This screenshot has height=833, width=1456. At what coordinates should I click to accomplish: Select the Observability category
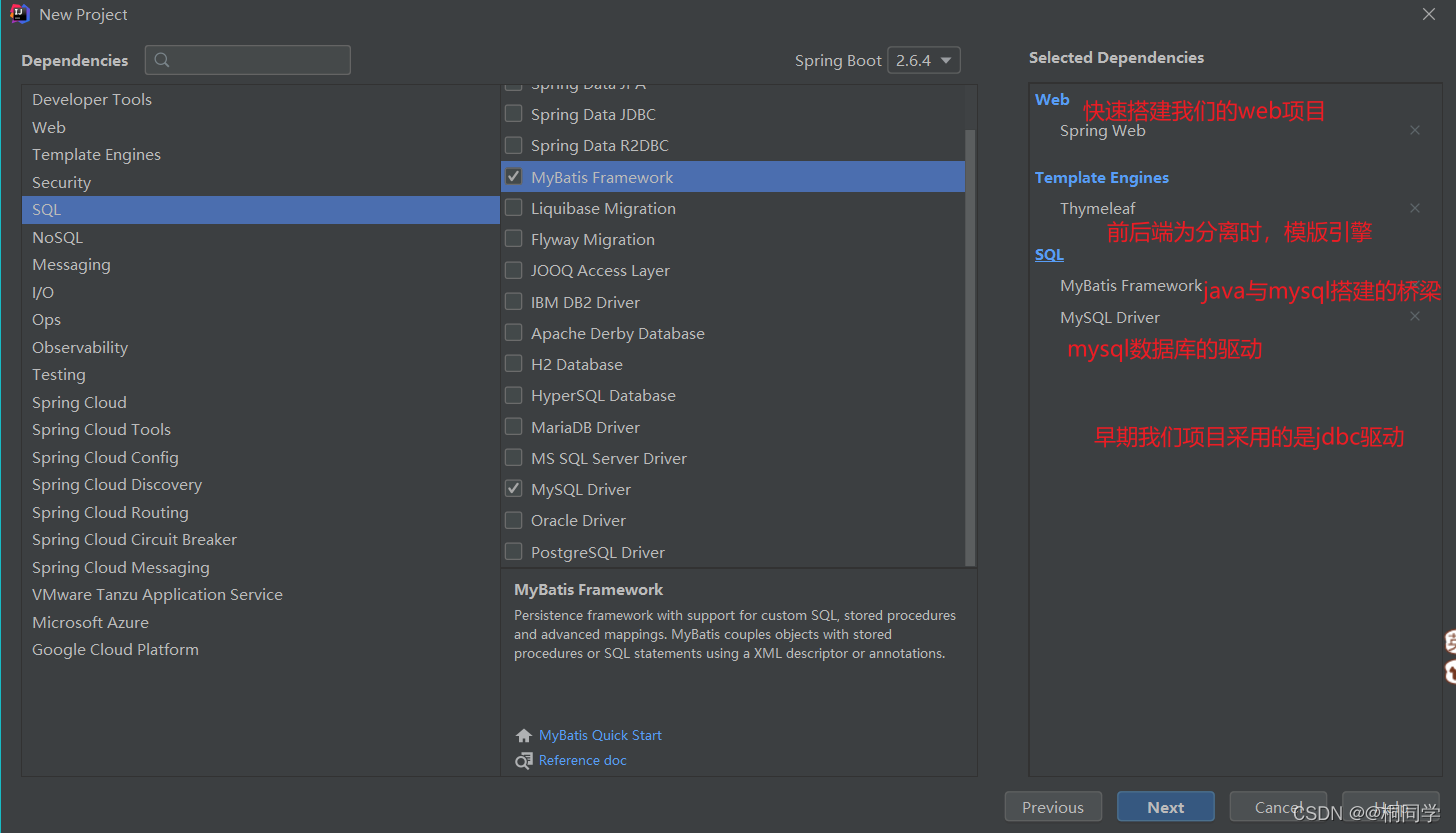point(260,347)
